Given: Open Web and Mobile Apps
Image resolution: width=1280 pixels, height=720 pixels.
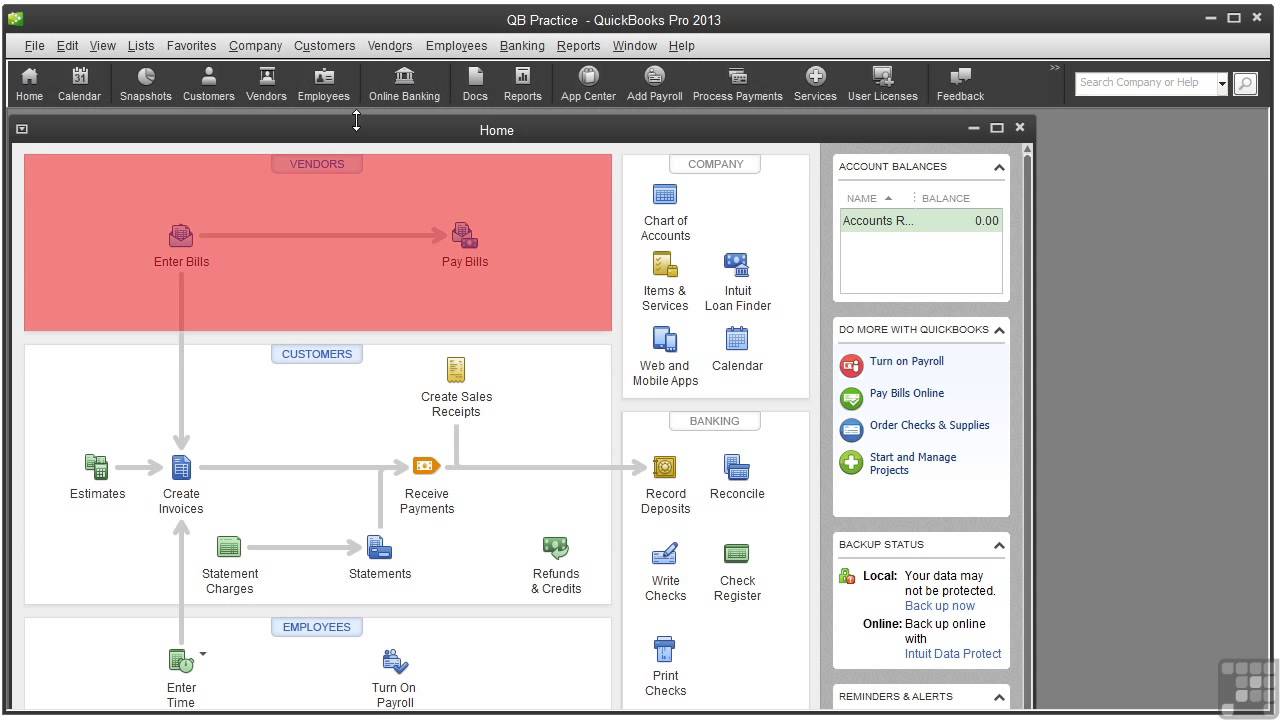Looking at the screenshot, I should coord(665,339).
